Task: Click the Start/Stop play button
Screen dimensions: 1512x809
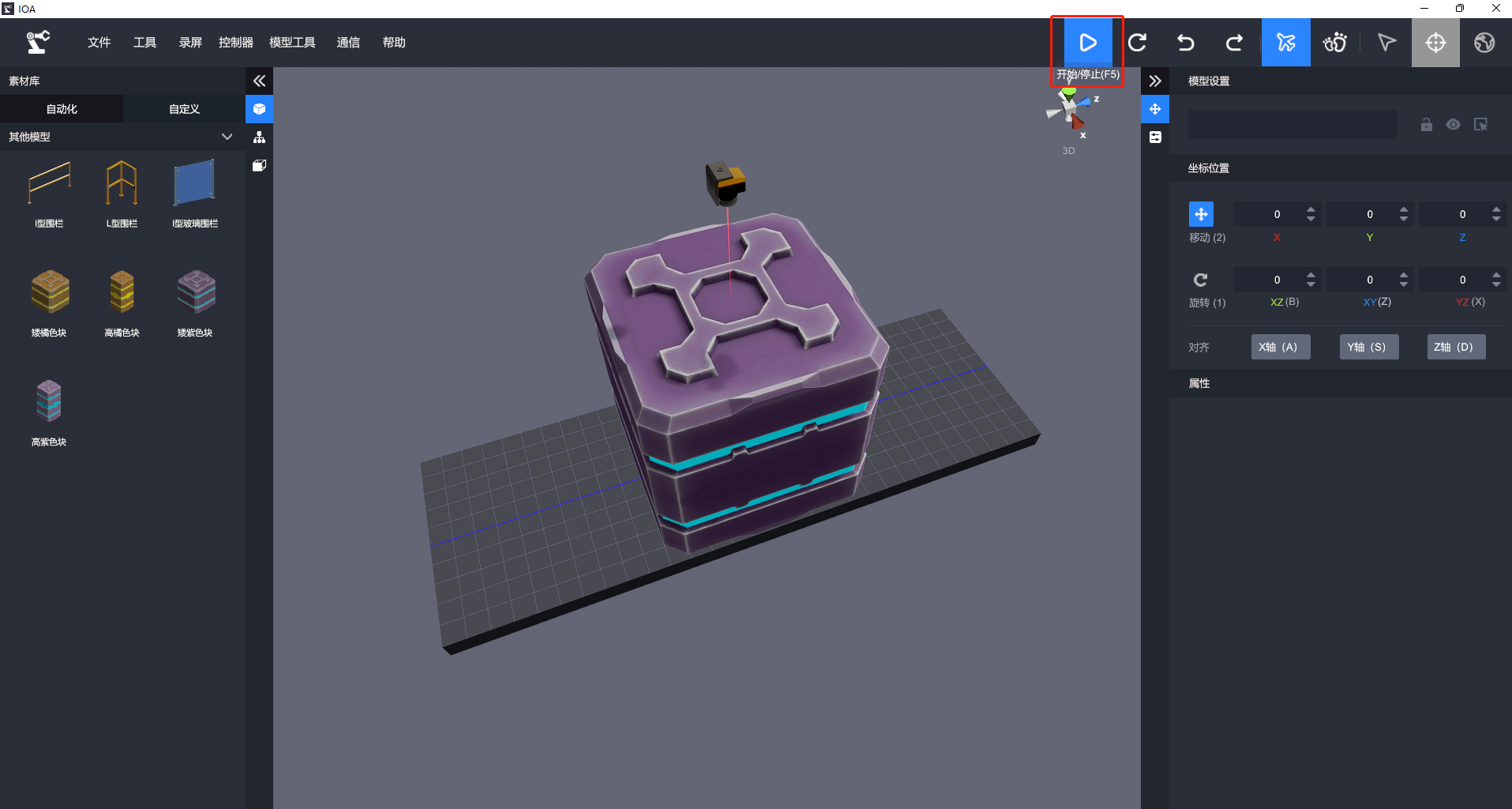Action: tap(1087, 43)
